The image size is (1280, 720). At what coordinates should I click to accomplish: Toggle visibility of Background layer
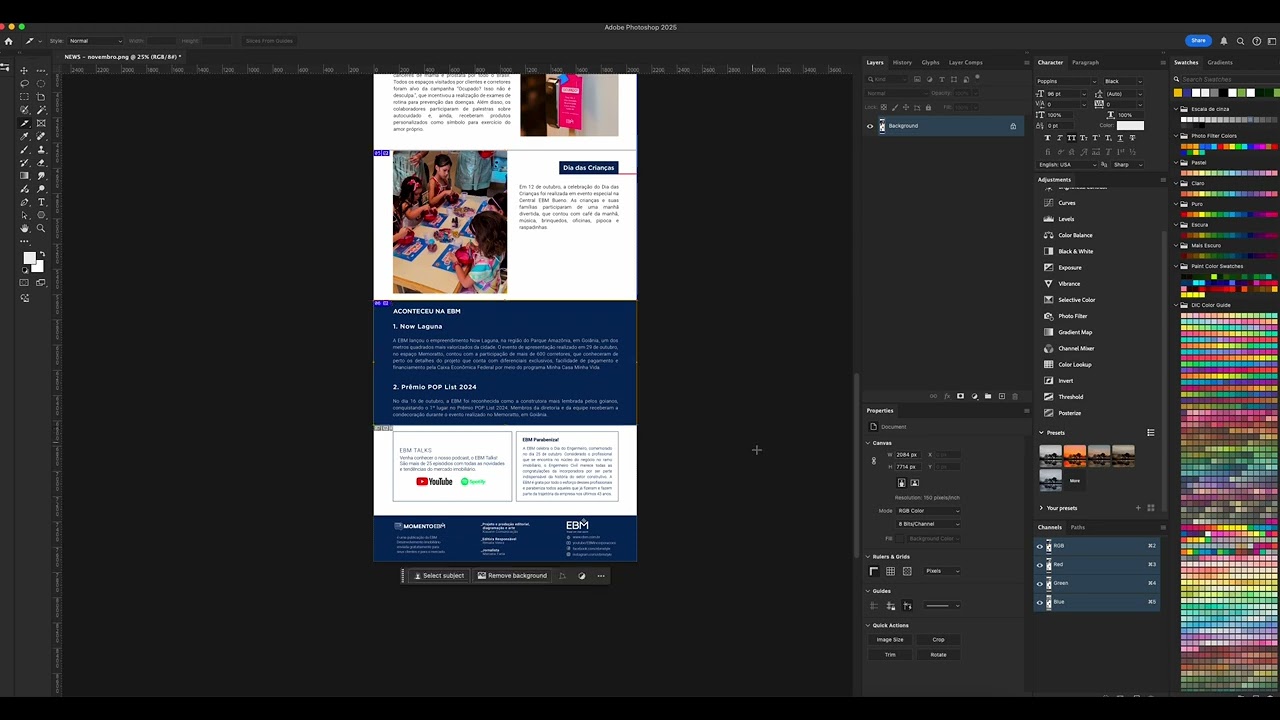[x=869, y=126]
